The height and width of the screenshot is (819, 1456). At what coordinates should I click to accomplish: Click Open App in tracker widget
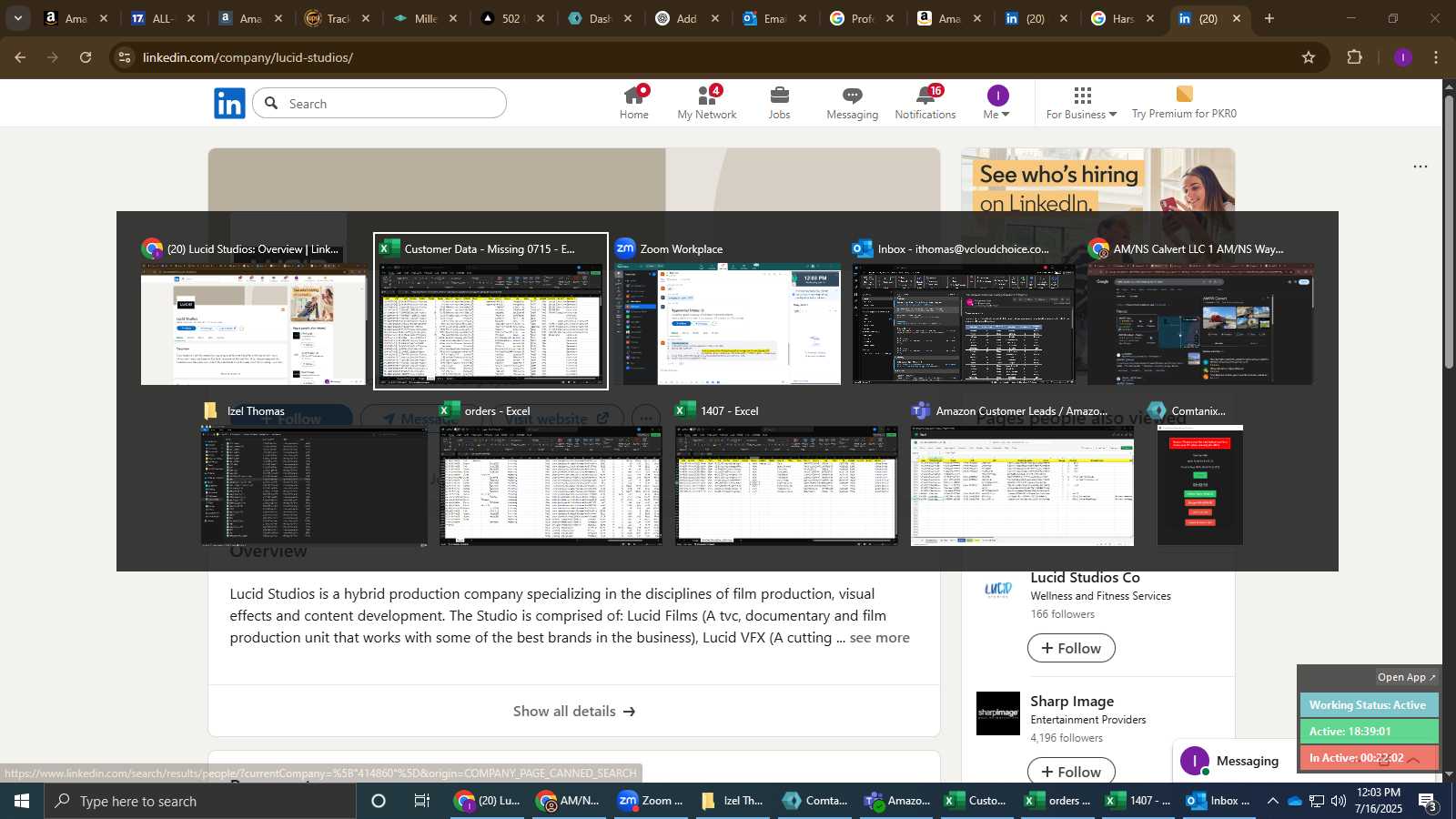1406,677
